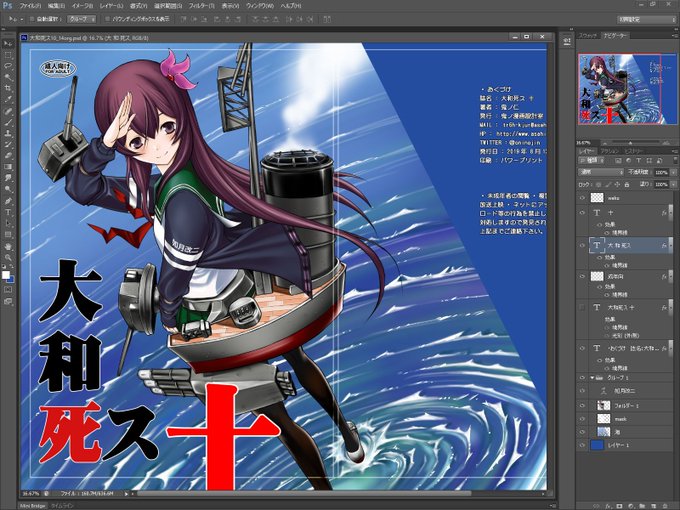The height and width of the screenshot is (510, 680).
Task: Select the Path Selection tool
Action: click(8, 223)
